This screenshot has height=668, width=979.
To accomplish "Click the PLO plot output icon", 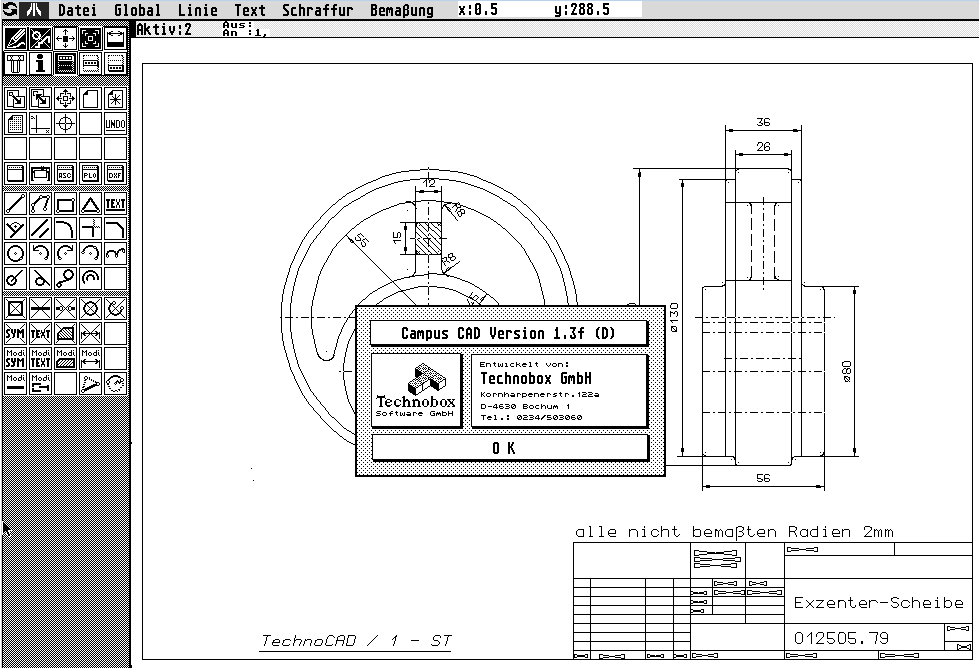I will [x=90, y=173].
